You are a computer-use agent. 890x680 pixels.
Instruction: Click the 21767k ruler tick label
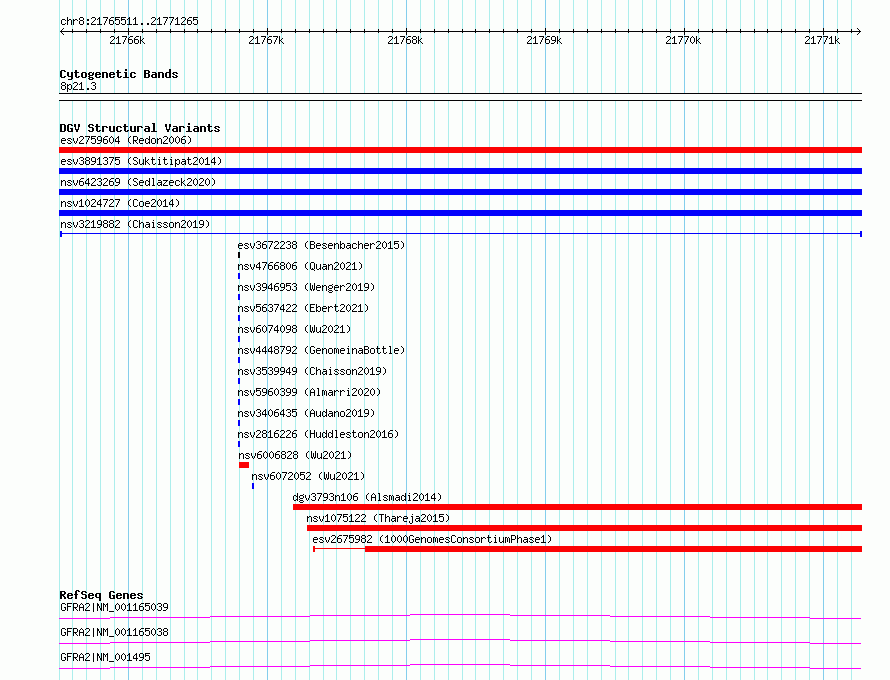pos(266,40)
